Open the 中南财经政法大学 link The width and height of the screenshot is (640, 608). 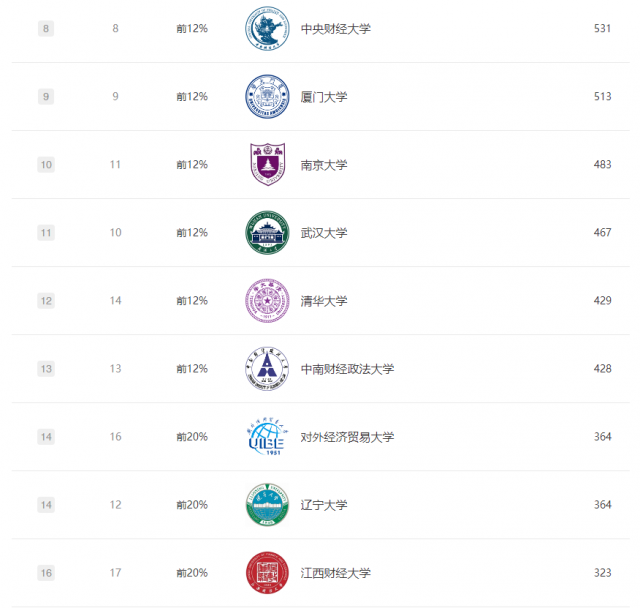[x=347, y=369]
